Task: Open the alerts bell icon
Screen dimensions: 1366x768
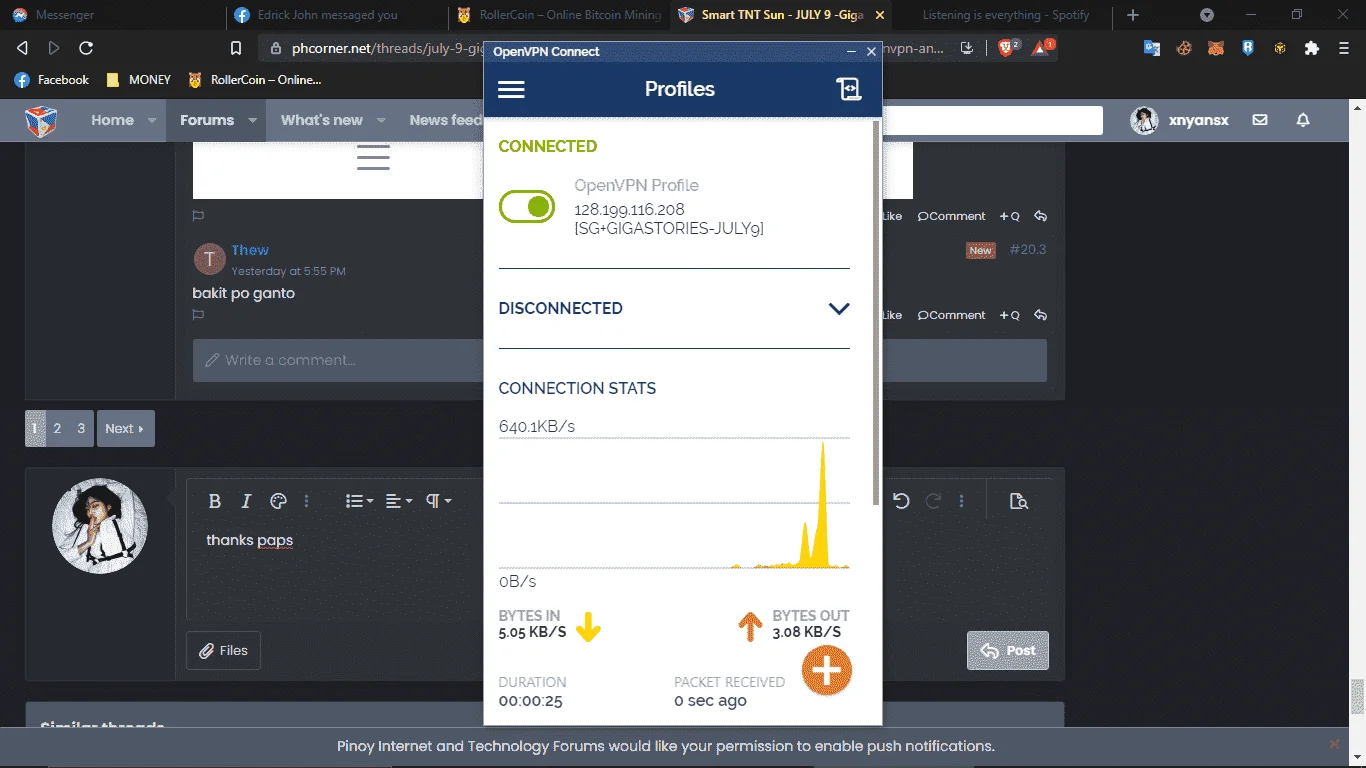Action: coord(1303,120)
